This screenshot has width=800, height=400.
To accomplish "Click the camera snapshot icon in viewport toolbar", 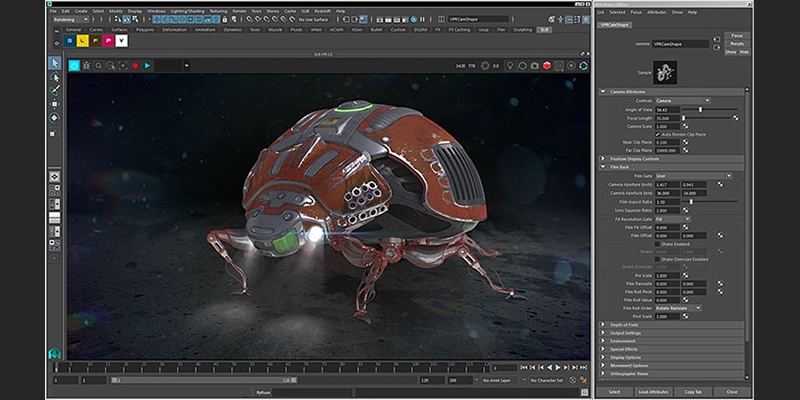I will pos(534,66).
